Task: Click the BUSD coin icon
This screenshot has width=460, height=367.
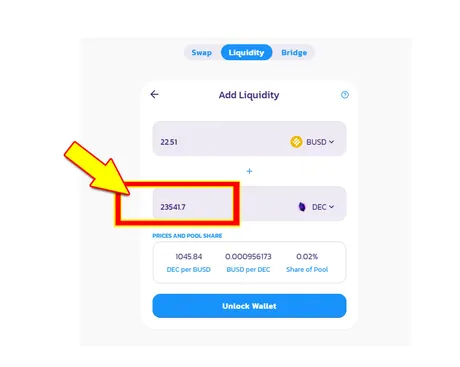Action: (x=296, y=142)
